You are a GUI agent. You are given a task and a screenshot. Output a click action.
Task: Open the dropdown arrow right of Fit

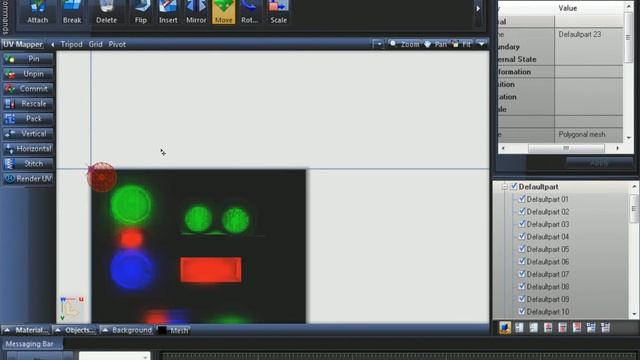[481, 44]
